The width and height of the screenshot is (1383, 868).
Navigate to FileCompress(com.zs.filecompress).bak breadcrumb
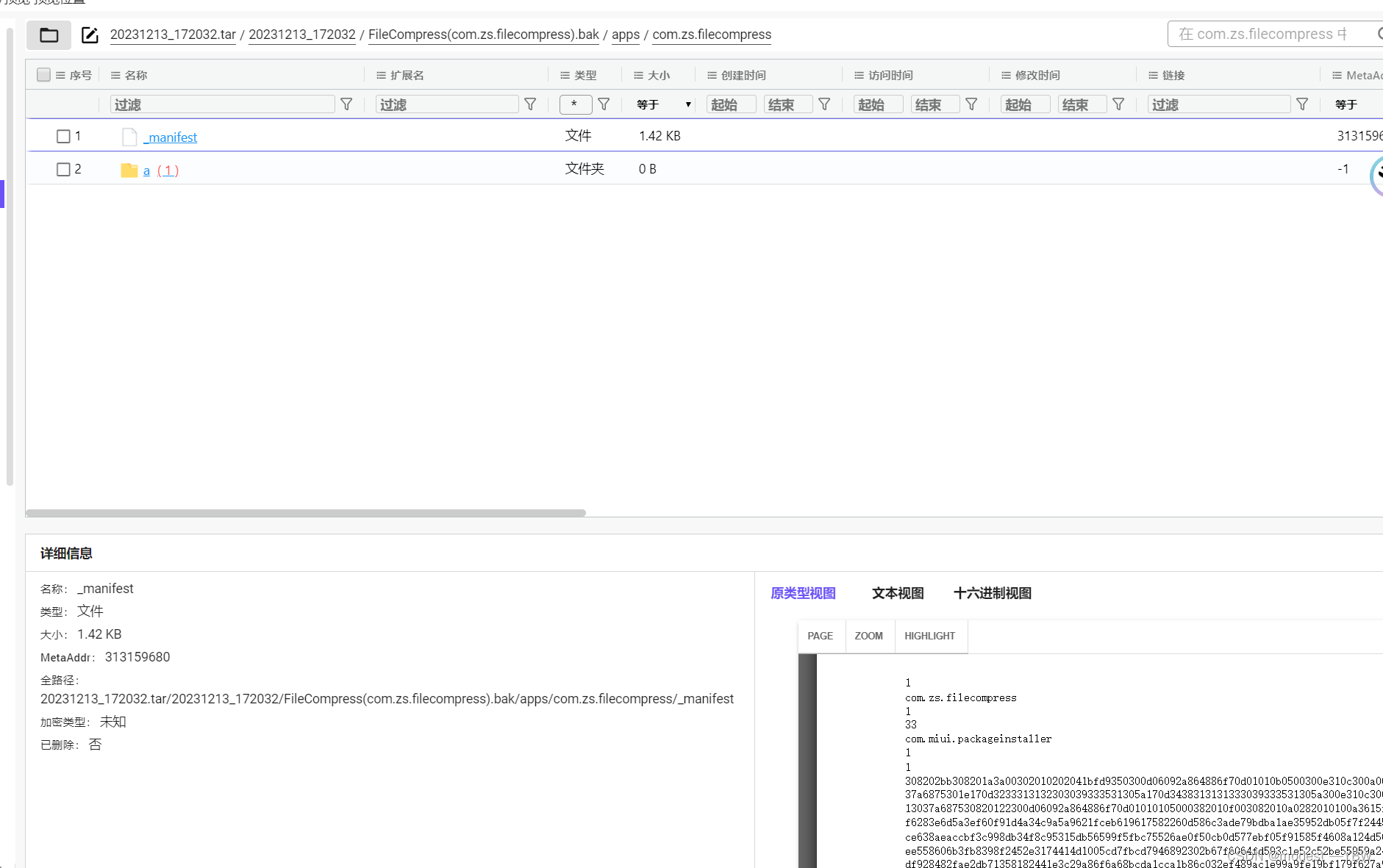pyautogui.click(x=484, y=35)
